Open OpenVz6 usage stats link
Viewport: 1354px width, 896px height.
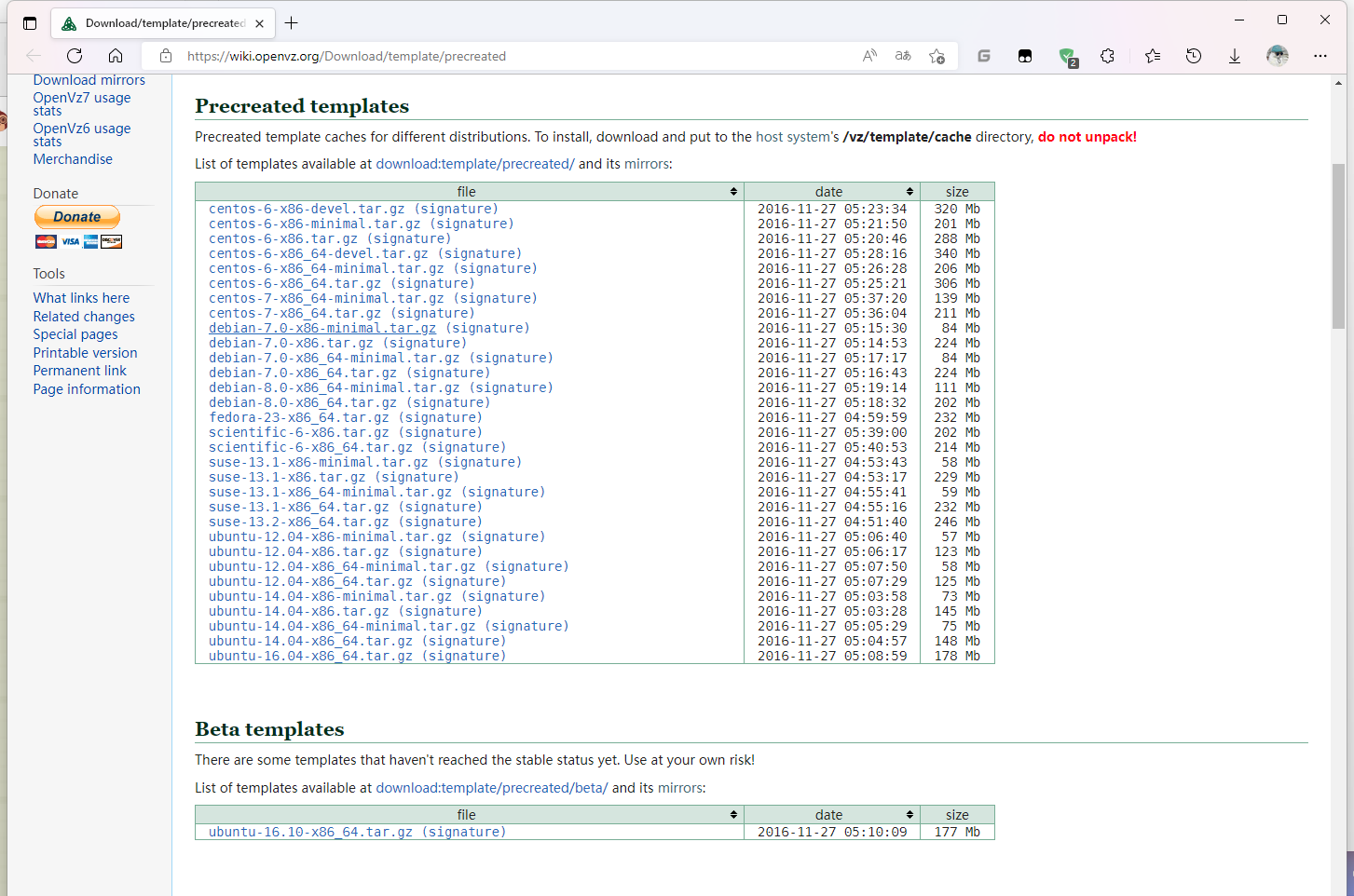pyautogui.click(x=82, y=135)
